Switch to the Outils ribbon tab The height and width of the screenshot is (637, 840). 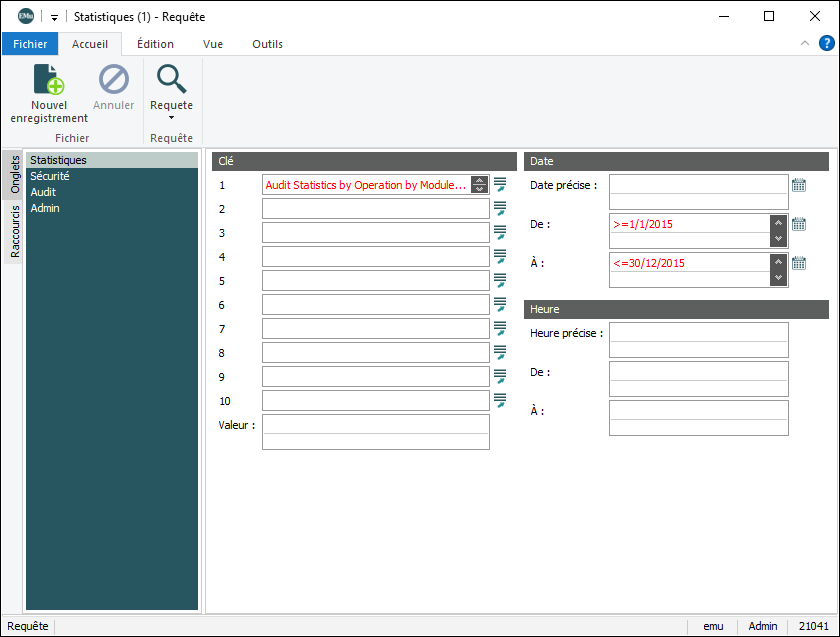267,44
